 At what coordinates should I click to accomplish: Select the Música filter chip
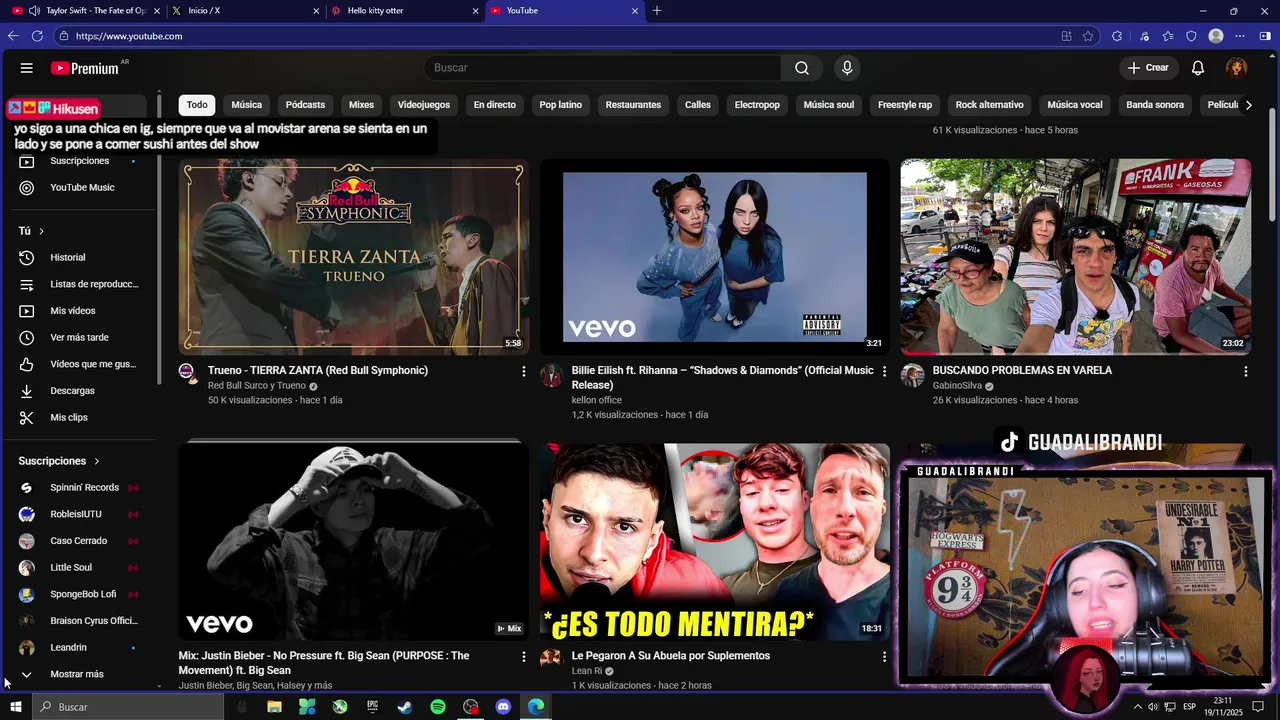(x=247, y=105)
